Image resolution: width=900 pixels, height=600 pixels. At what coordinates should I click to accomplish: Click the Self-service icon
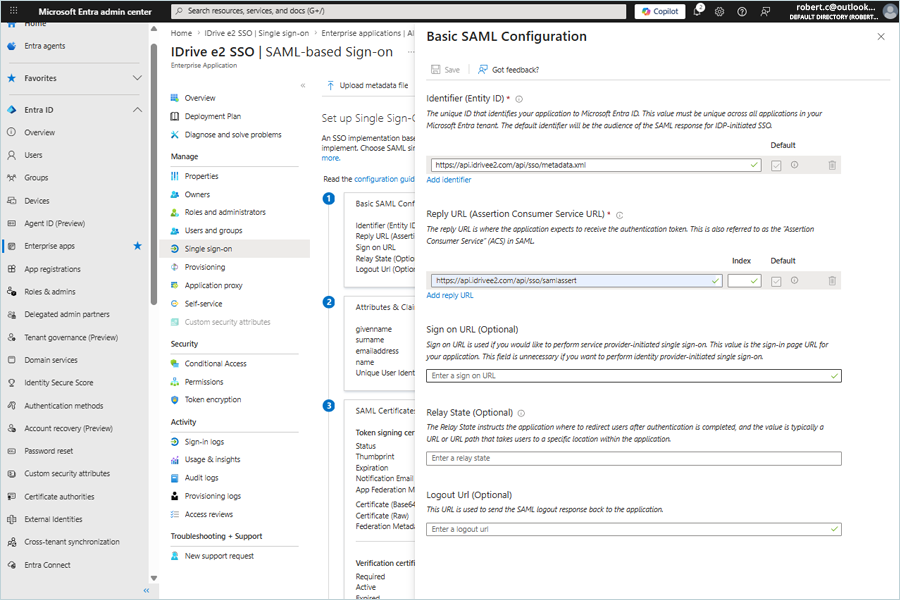tap(174, 304)
